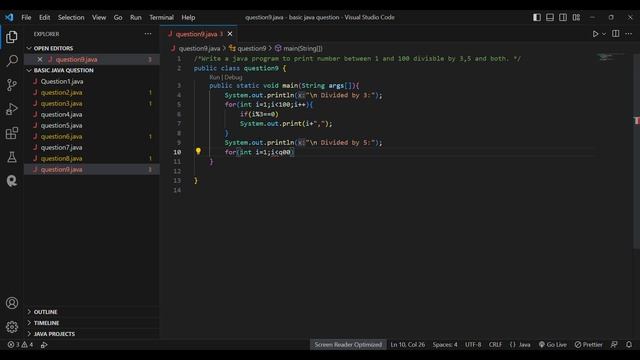Screen dimensions: 640x360
Task: Close question9.java in Open Editors
Action: (x=40, y=60)
